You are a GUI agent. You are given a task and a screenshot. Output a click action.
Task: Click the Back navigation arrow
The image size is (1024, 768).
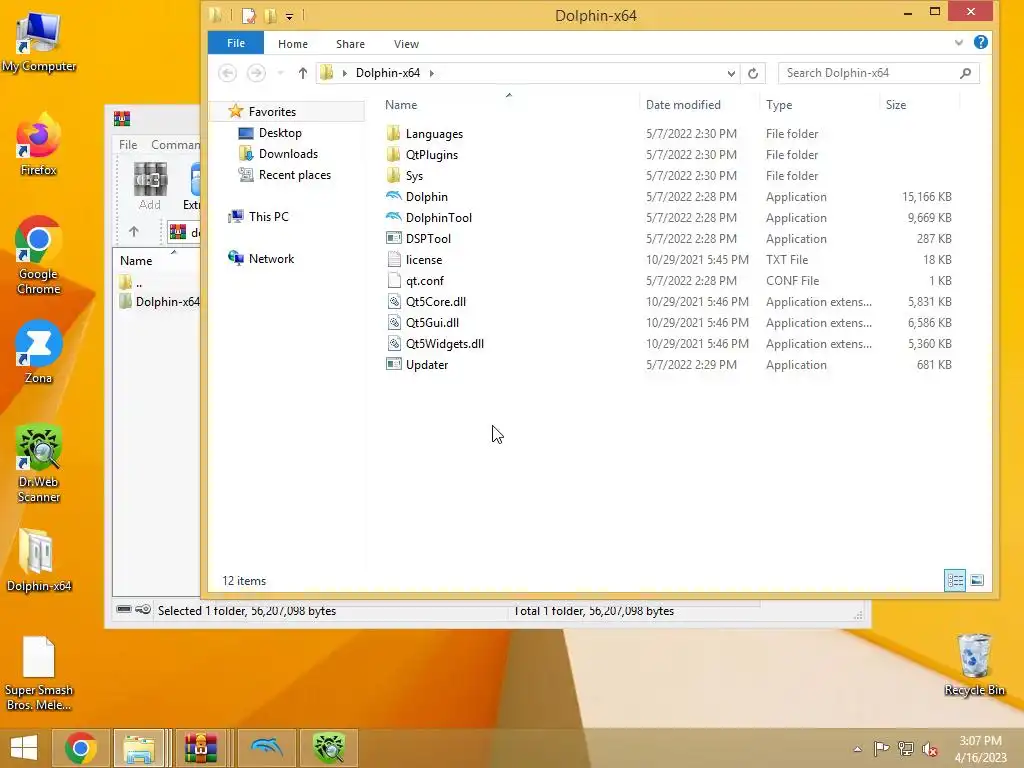227,73
